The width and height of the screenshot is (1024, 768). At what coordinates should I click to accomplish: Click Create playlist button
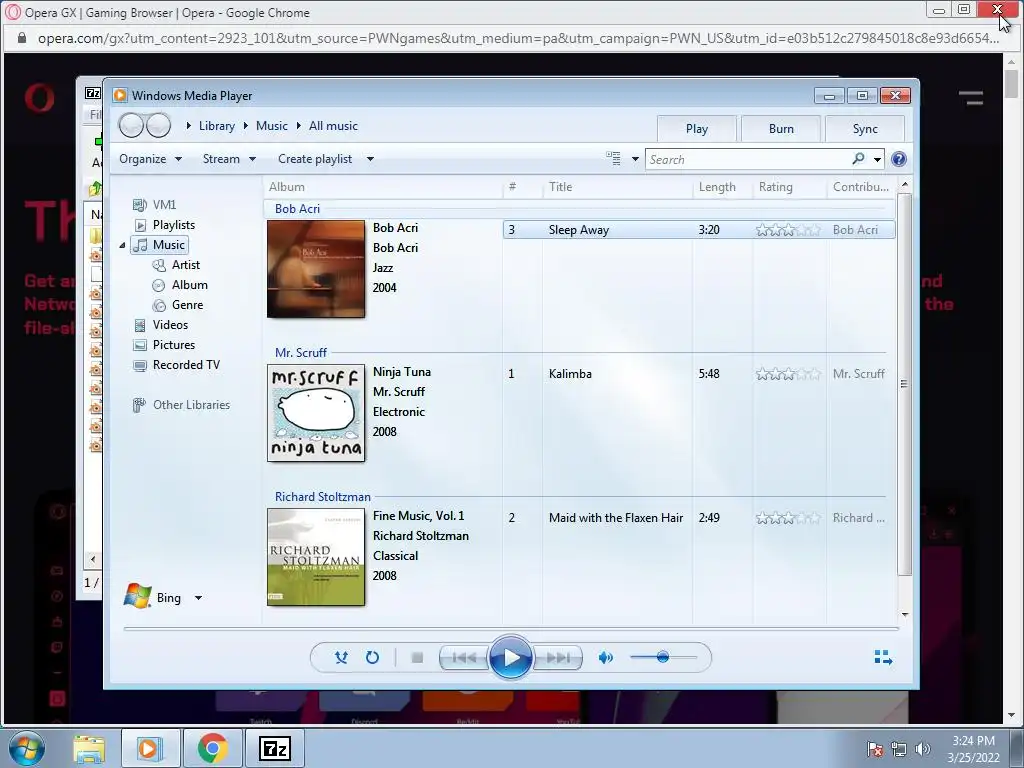tap(315, 159)
